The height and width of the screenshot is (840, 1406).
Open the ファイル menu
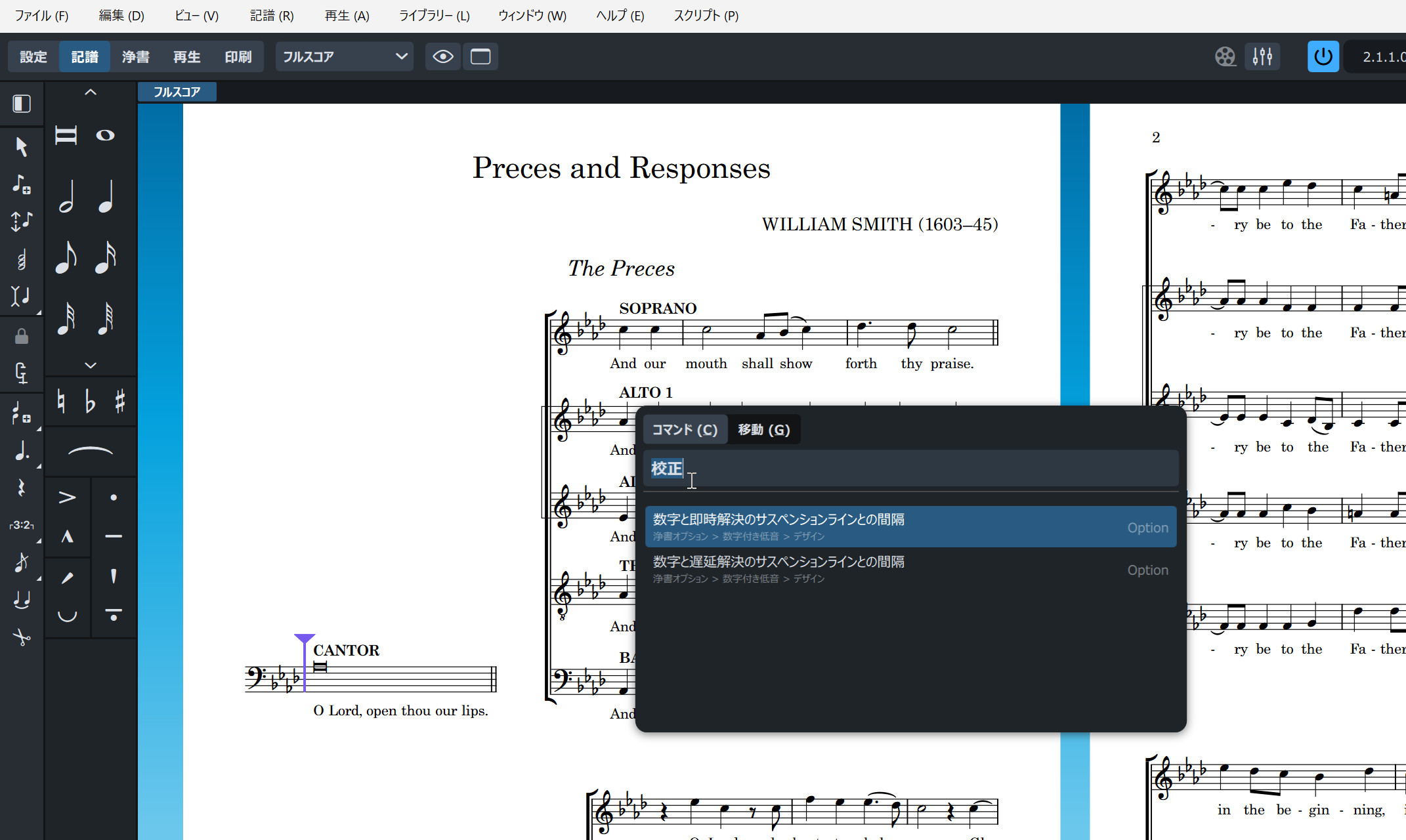[41, 16]
